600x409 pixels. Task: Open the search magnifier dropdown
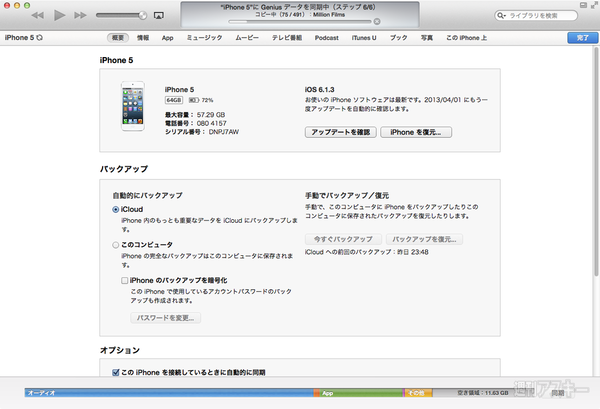pos(501,16)
